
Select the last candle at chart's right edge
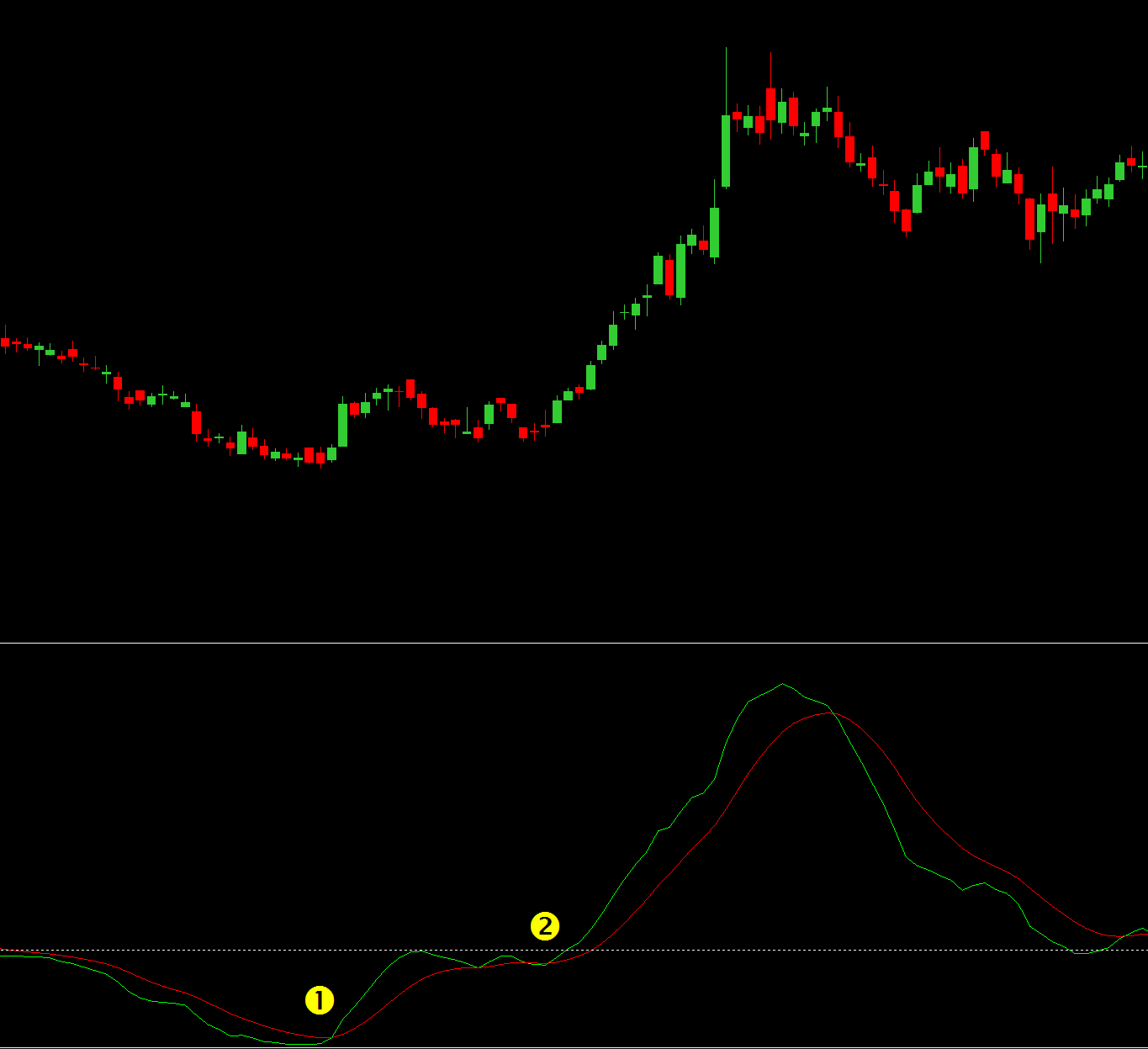pyautogui.click(x=1143, y=167)
